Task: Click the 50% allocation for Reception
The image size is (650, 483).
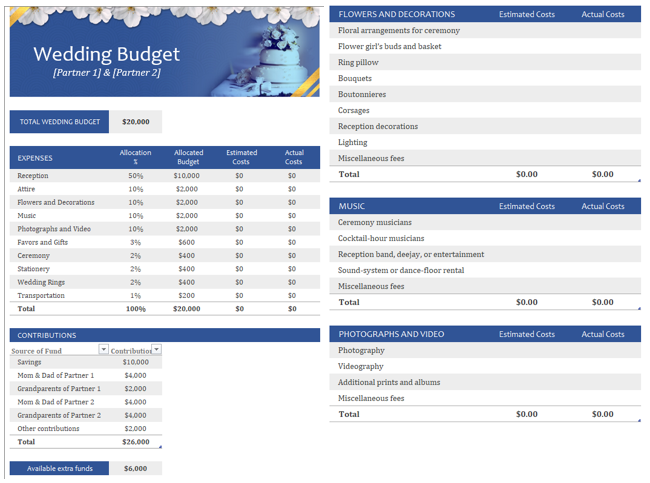Action: pyautogui.click(x=136, y=175)
